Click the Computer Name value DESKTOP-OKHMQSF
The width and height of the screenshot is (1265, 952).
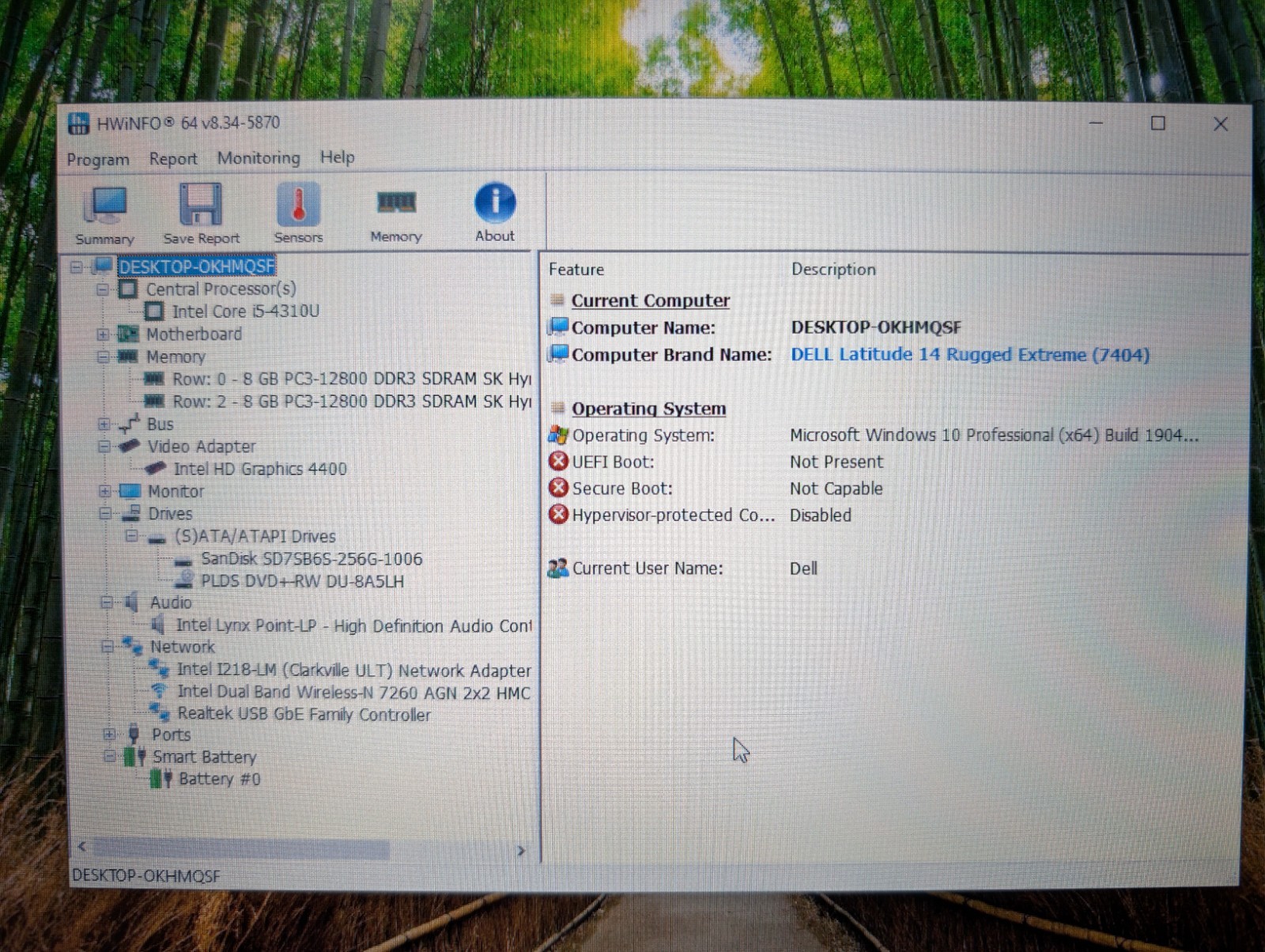coord(876,327)
